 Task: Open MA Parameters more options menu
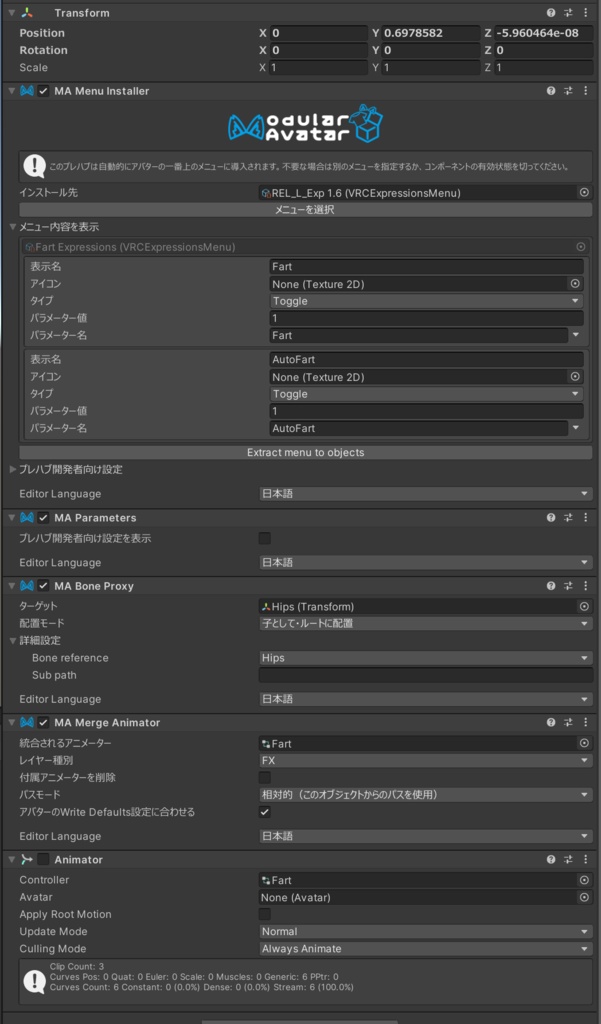point(585,518)
